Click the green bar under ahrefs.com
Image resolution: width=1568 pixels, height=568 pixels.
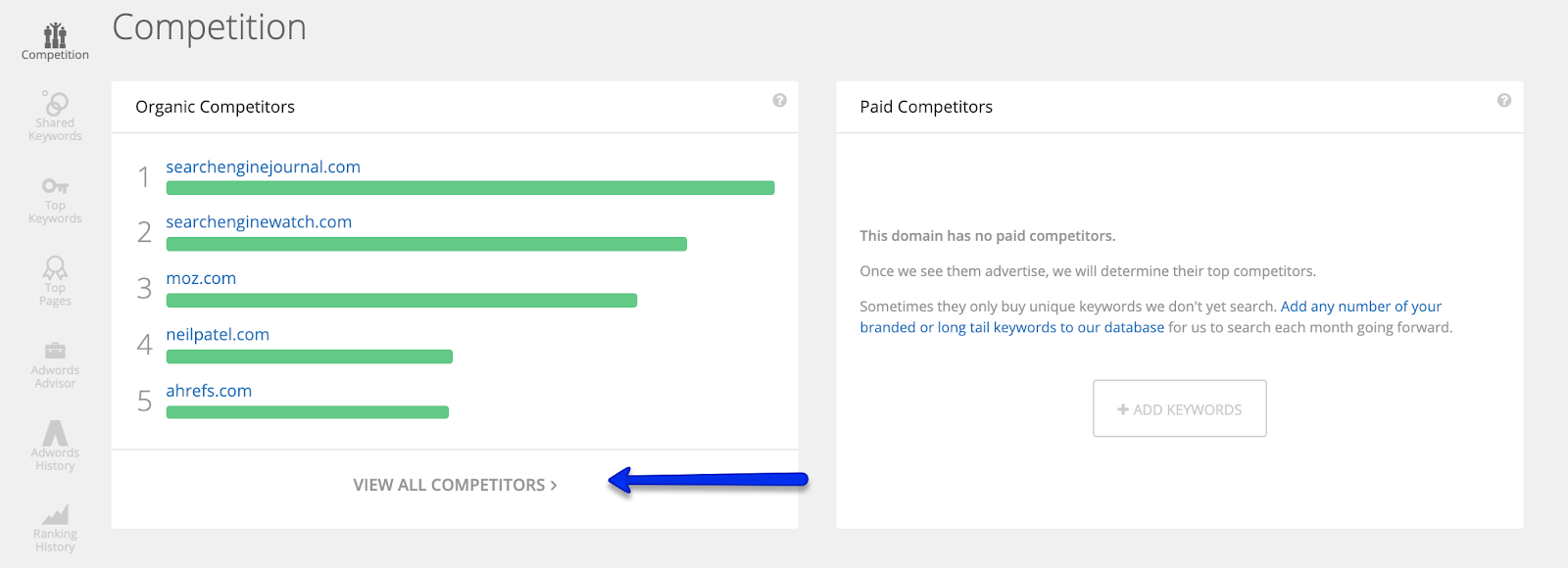pyautogui.click(x=308, y=412)
